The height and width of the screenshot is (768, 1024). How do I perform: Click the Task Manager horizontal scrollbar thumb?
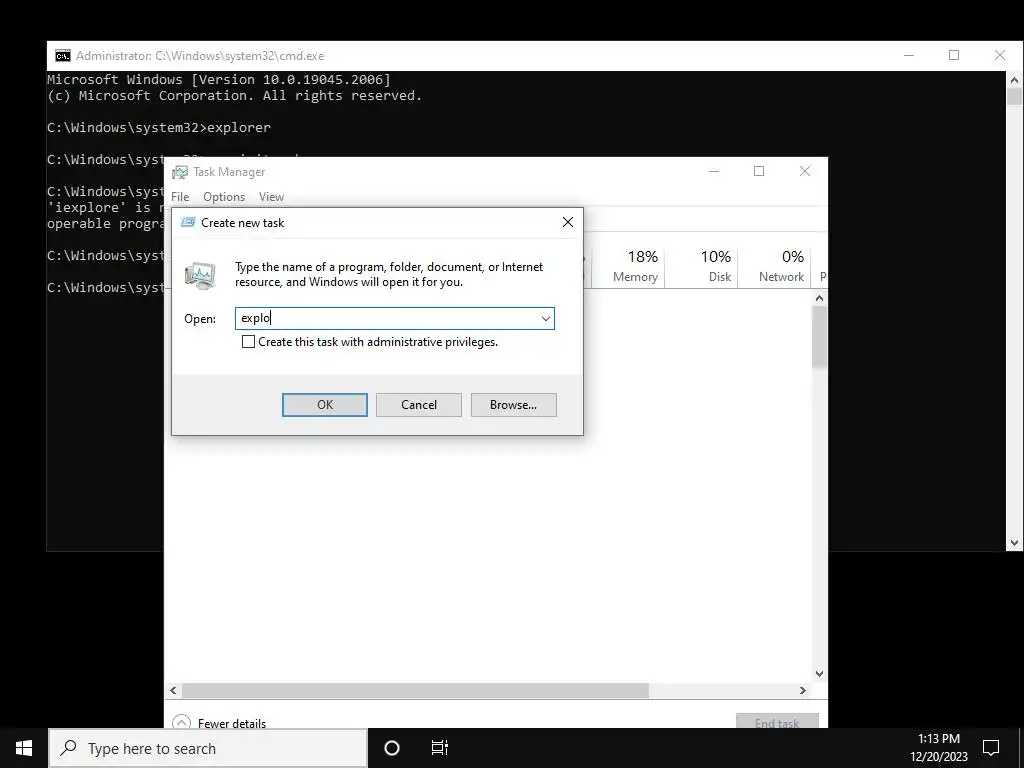415,690
